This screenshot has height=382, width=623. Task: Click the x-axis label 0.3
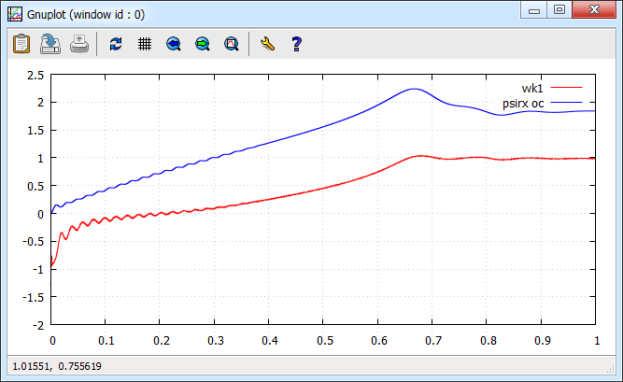pos(215,341)
